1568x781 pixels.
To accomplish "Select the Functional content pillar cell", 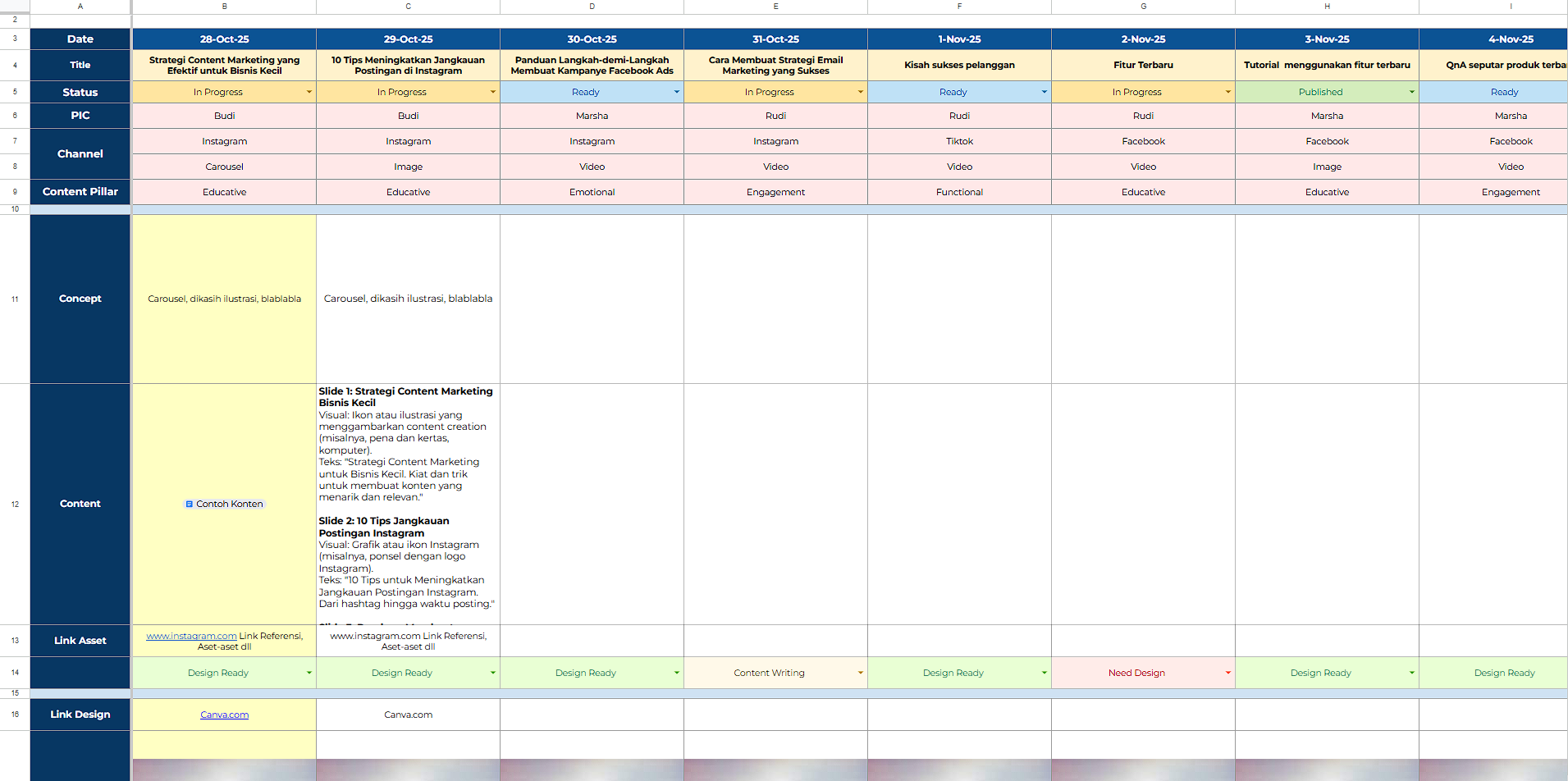I will pyautogui.click(x=959, y=192).
